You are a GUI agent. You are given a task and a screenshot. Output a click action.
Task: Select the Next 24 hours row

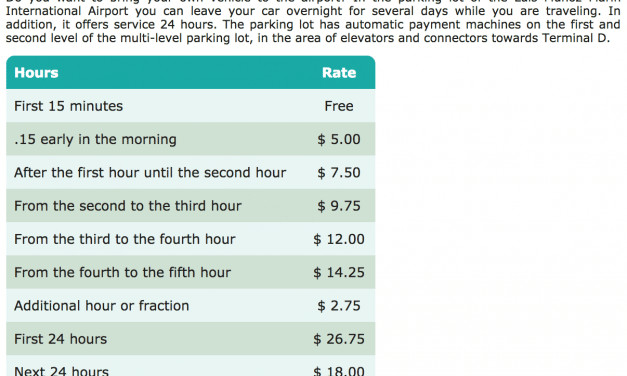(191, 366)
